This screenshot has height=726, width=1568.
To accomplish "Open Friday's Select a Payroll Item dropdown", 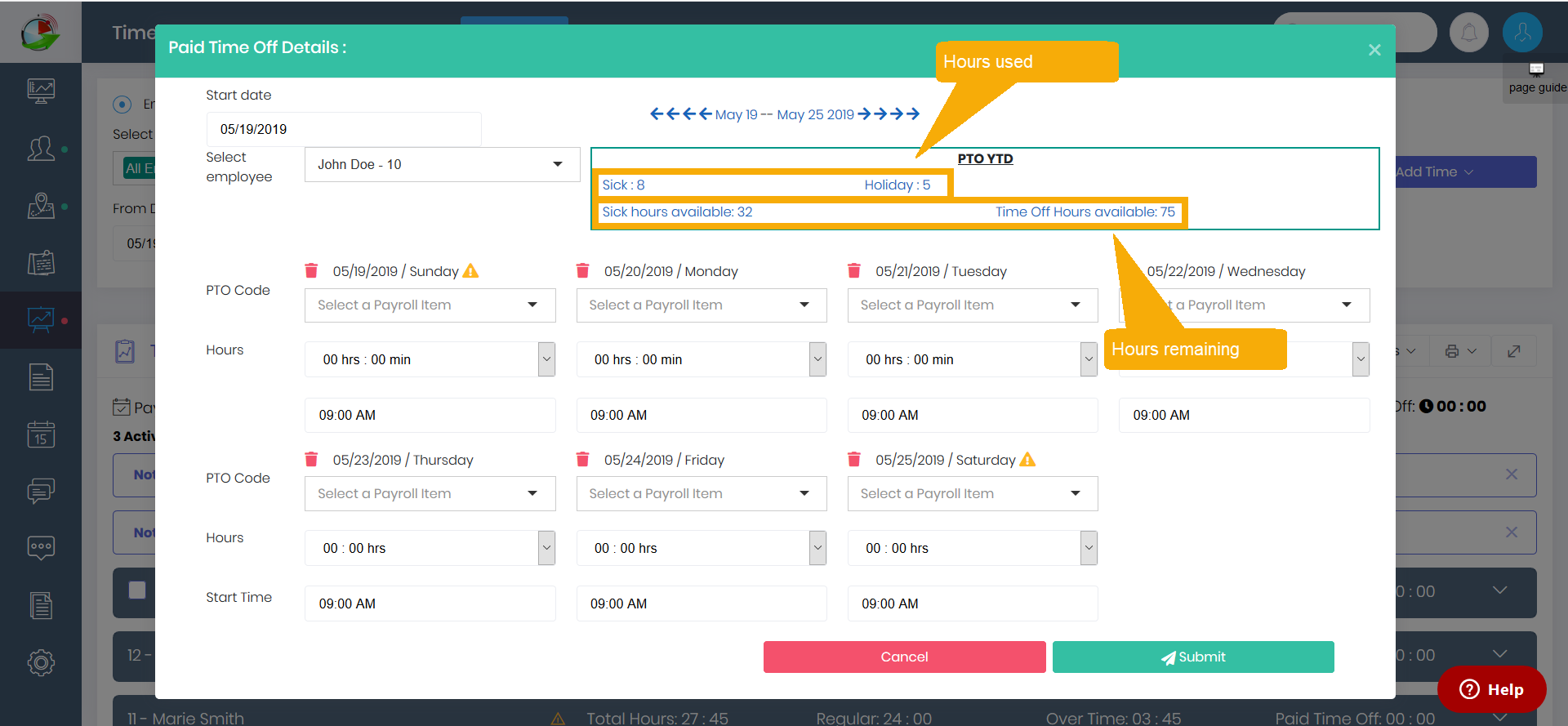I will point(702,494).
